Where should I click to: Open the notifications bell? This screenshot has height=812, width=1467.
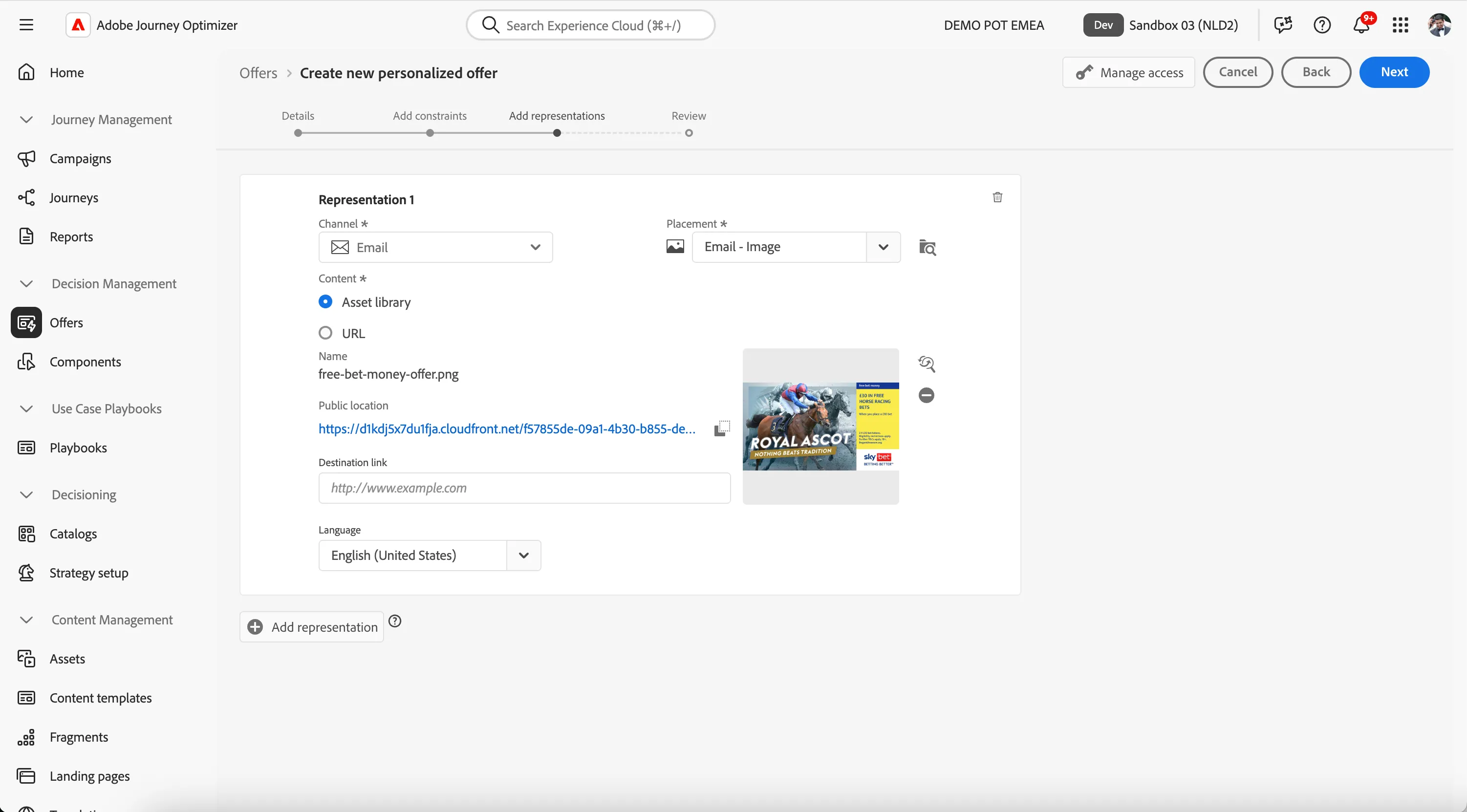tap(1361, 25)
